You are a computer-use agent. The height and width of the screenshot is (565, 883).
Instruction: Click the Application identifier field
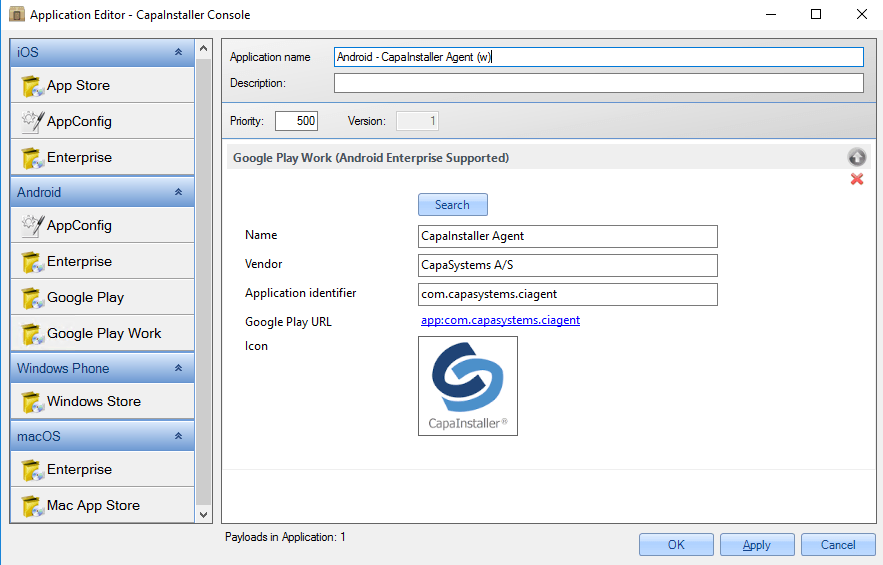568,295
